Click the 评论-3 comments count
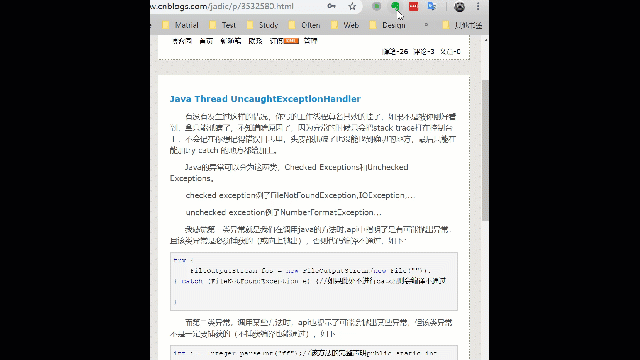The image size is (640, 360). 424,51
